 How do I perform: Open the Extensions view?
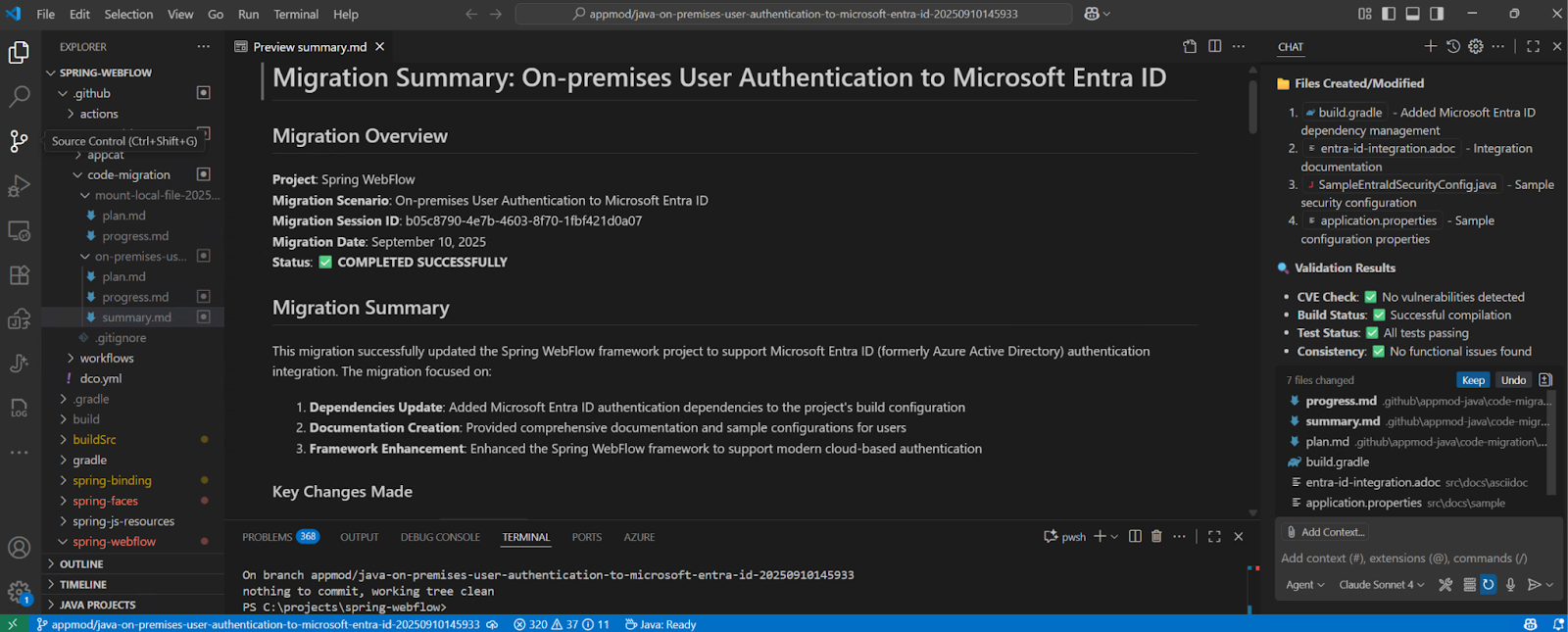(x=19, y=275)
